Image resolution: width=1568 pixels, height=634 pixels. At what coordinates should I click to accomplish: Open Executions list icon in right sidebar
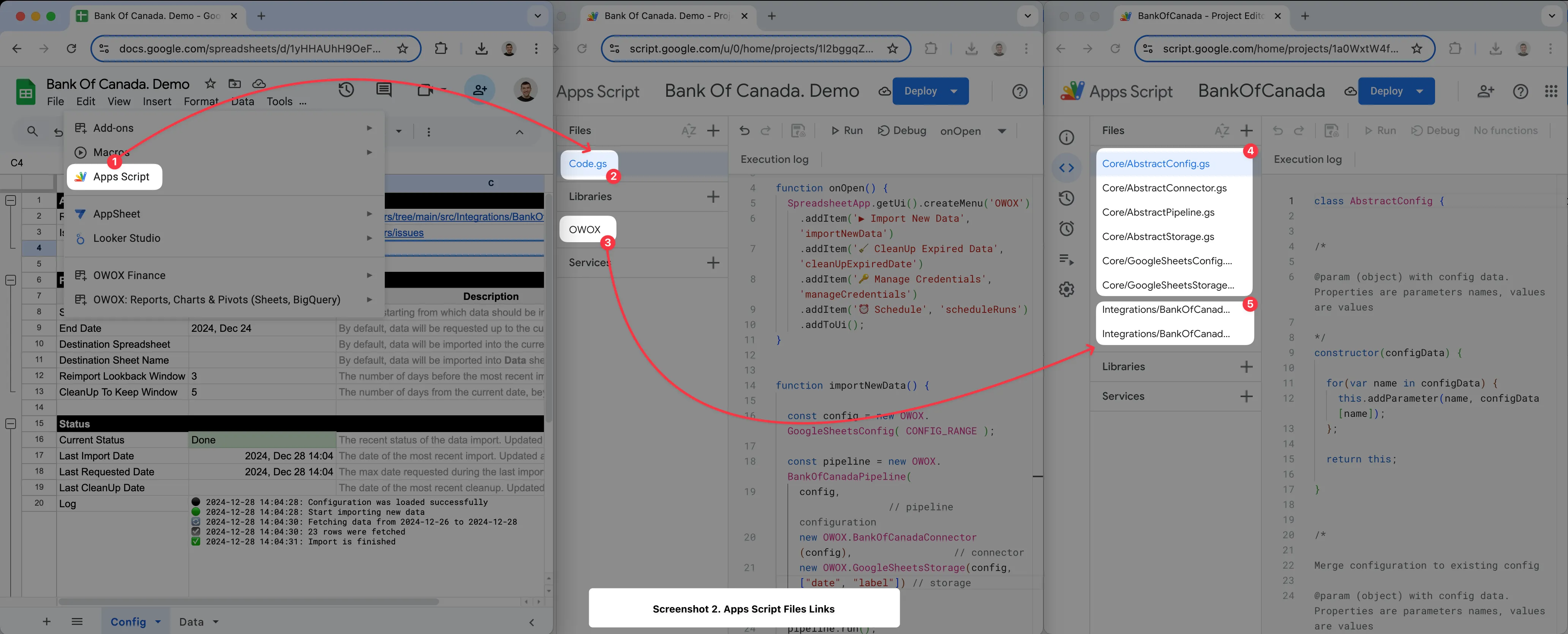click(x=1067, y=259)
